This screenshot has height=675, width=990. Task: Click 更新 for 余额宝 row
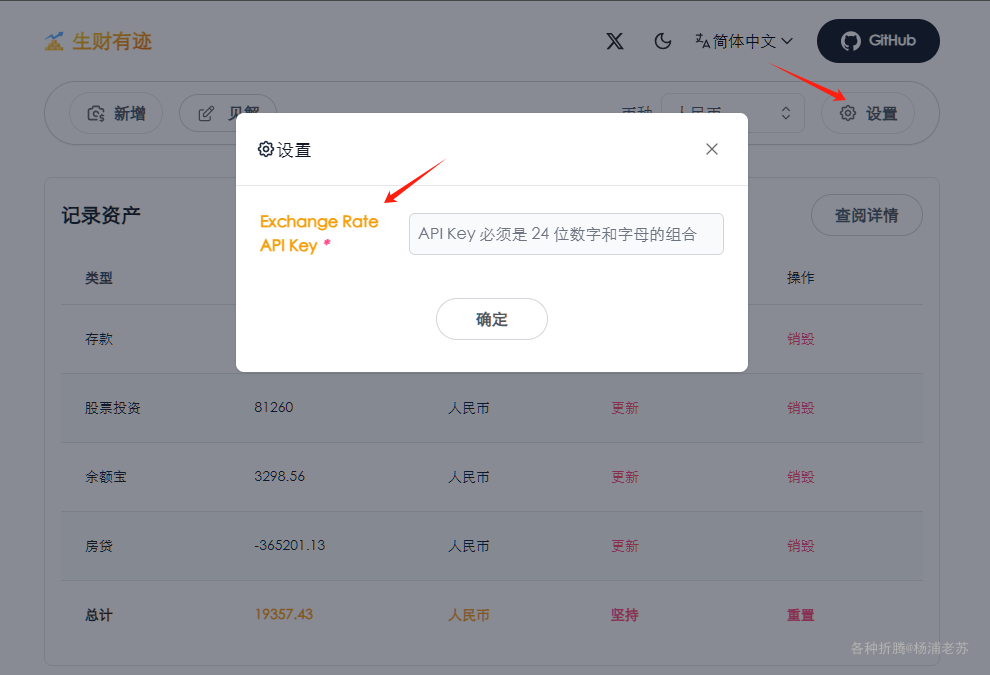pos(625,477)
